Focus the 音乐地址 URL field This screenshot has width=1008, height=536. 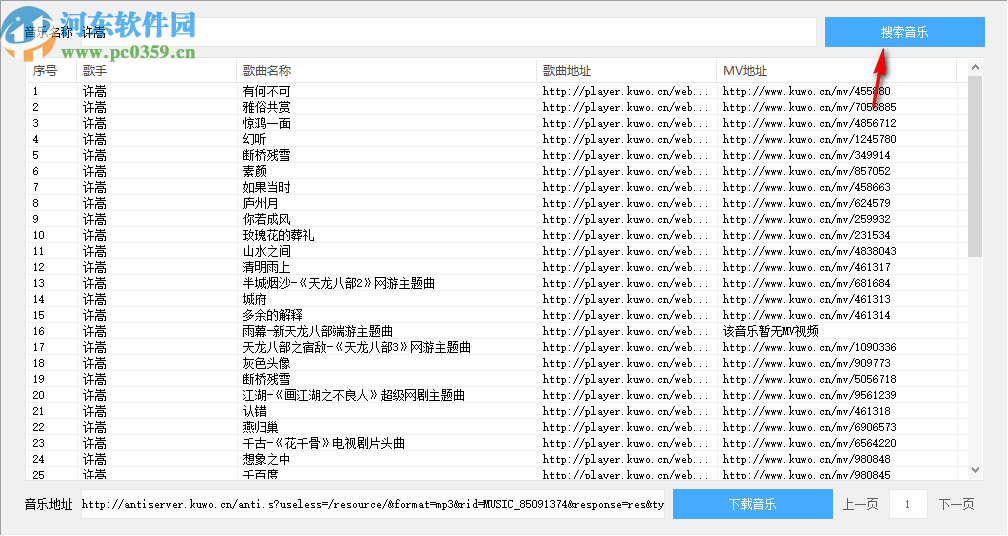click(373, 505)
